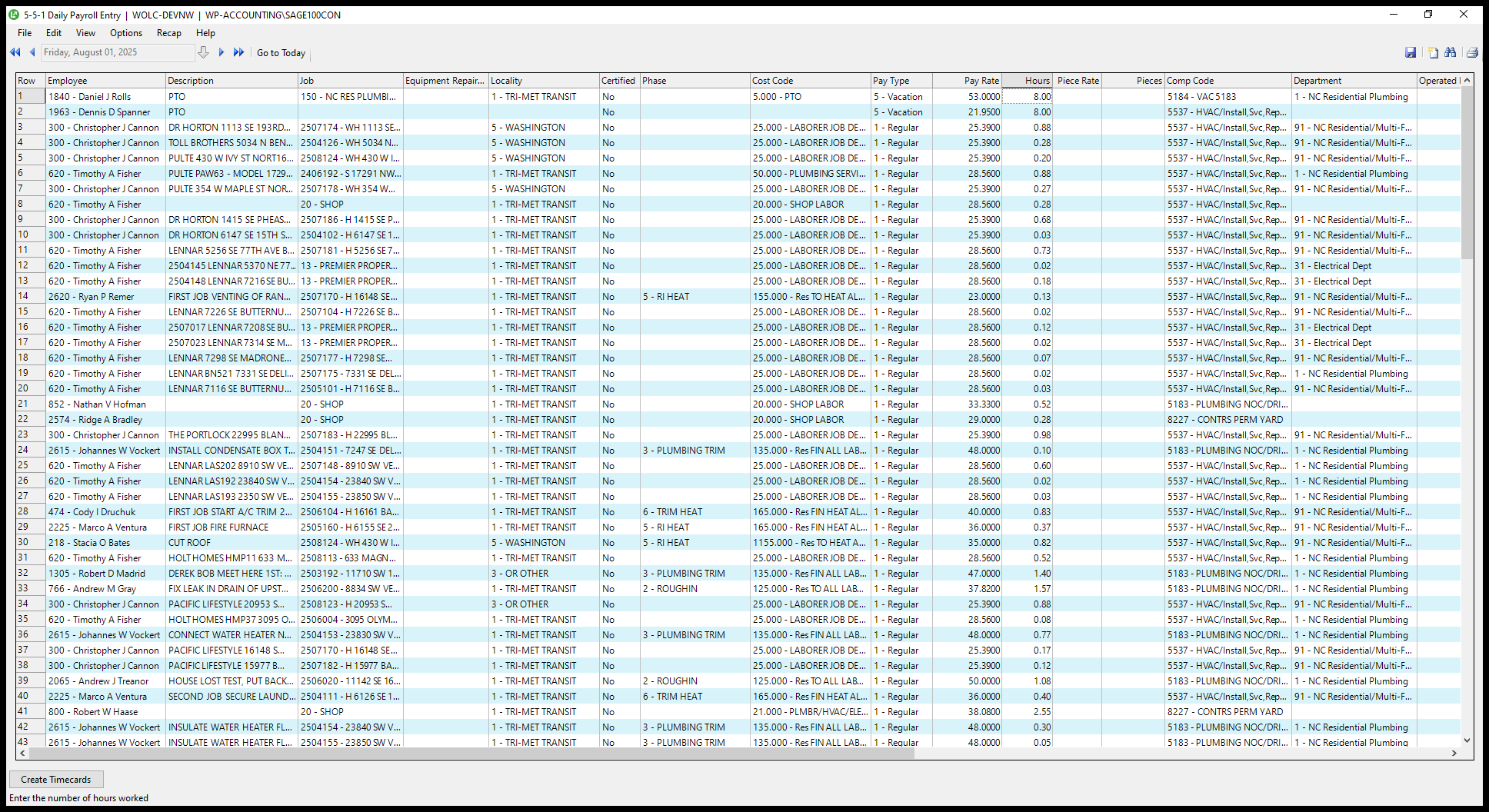Screen dimensions: 1489x812
Task: Click the vertical scrollbar down arrow
Action: coord(1467,740)
